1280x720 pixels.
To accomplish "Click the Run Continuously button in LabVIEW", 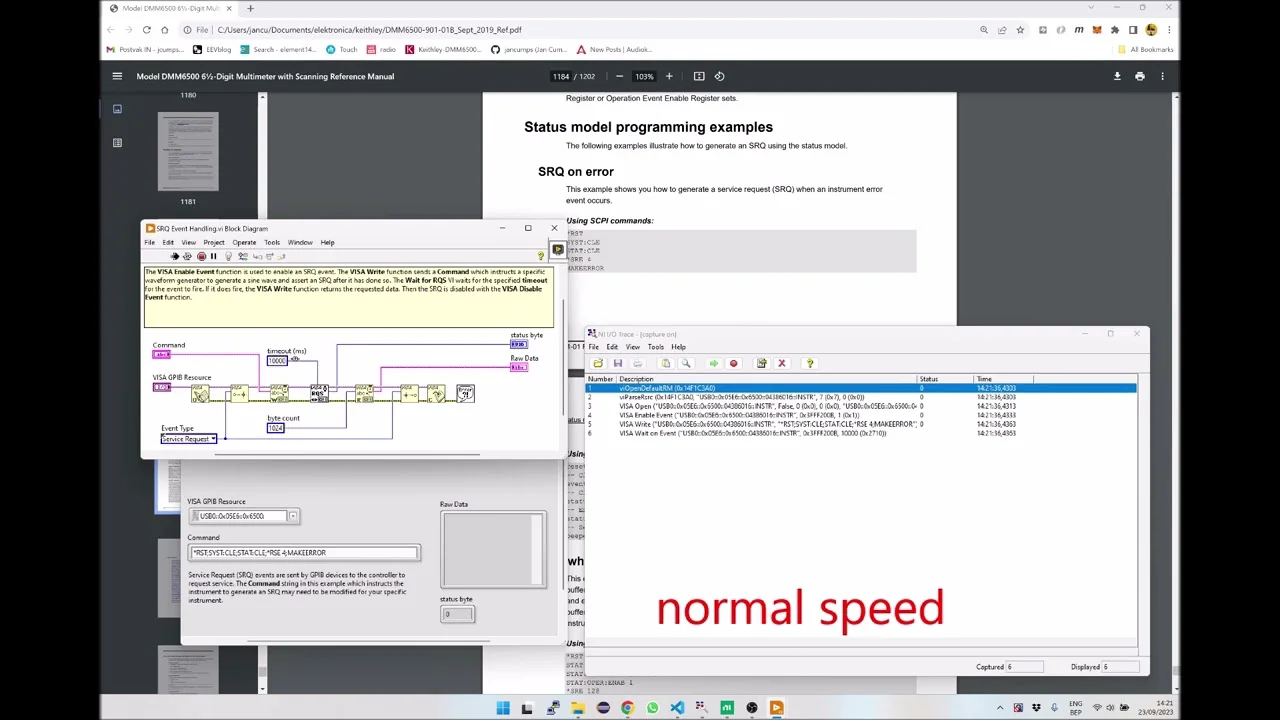I will click(187, 257).
